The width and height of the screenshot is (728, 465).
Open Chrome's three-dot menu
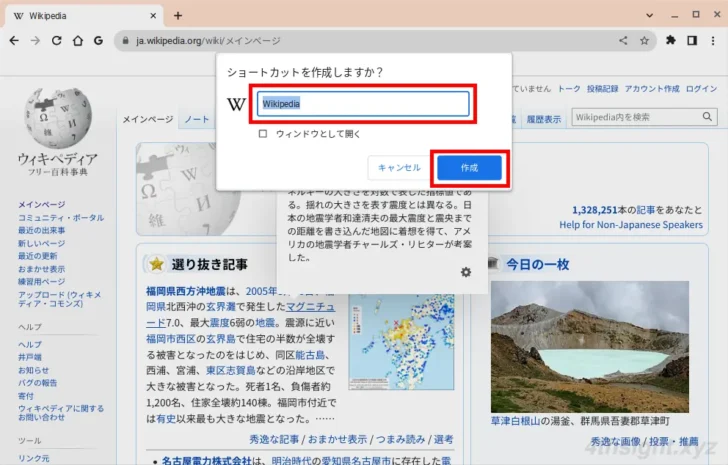pos(713,41)
